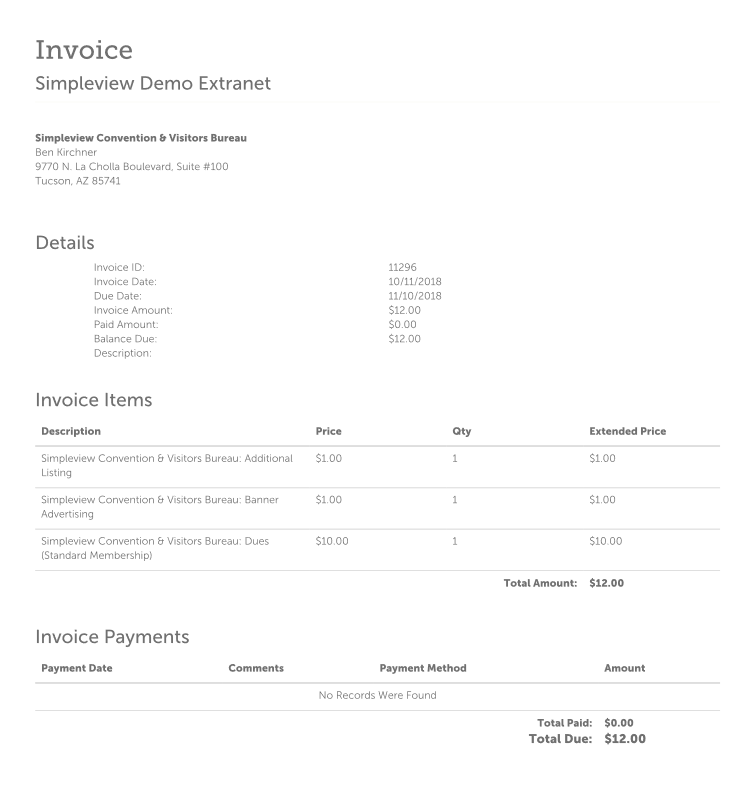Click the Dues price $10.00

coord(332,541)
